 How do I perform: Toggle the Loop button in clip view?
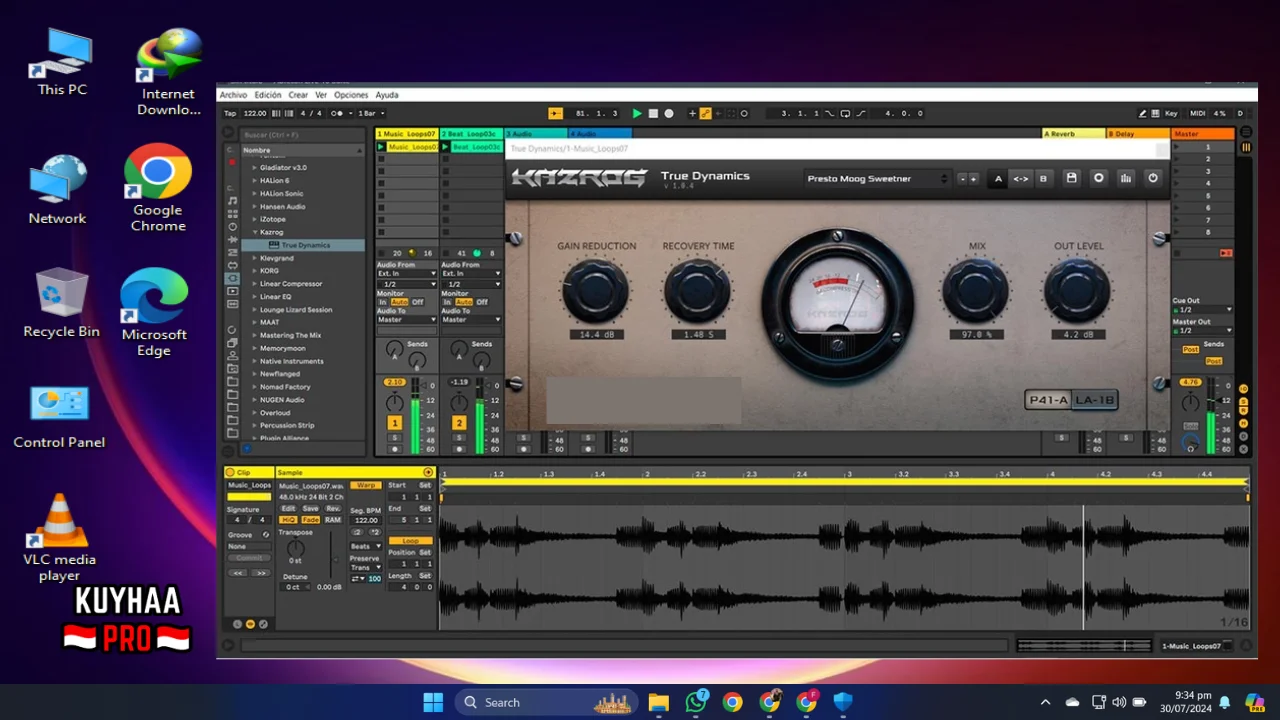pos(410,541)
